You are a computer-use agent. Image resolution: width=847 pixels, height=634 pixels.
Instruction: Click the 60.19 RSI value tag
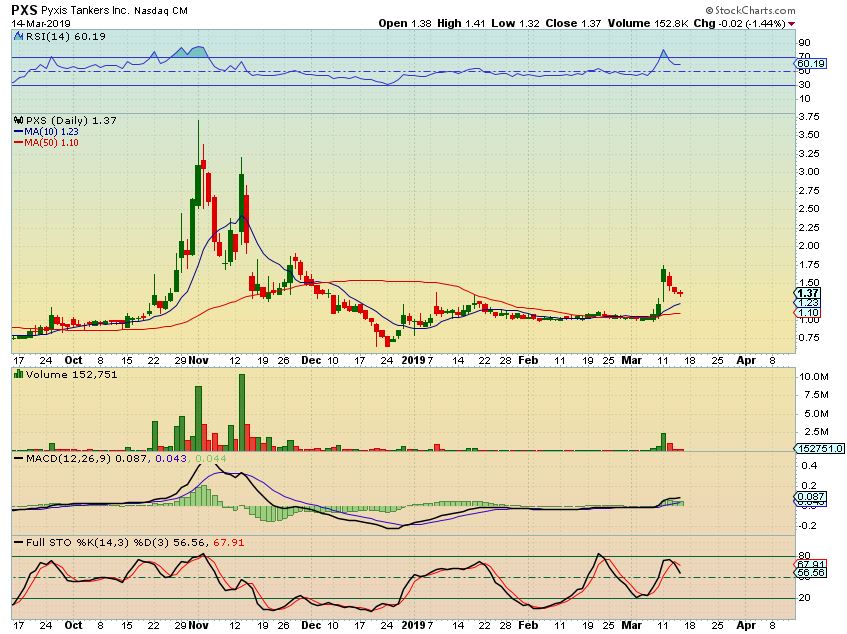[810, 64]
